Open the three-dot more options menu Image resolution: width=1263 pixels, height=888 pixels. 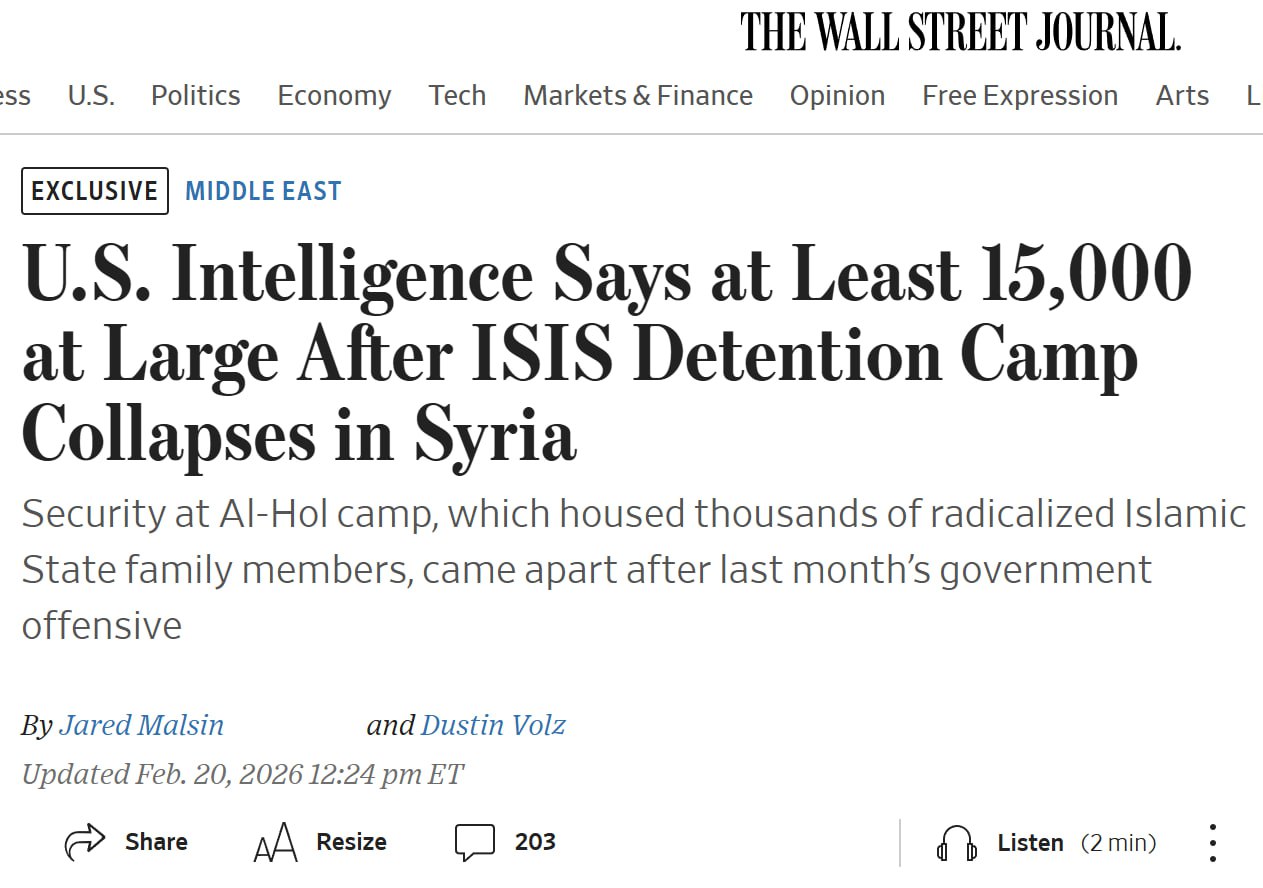1212,843
